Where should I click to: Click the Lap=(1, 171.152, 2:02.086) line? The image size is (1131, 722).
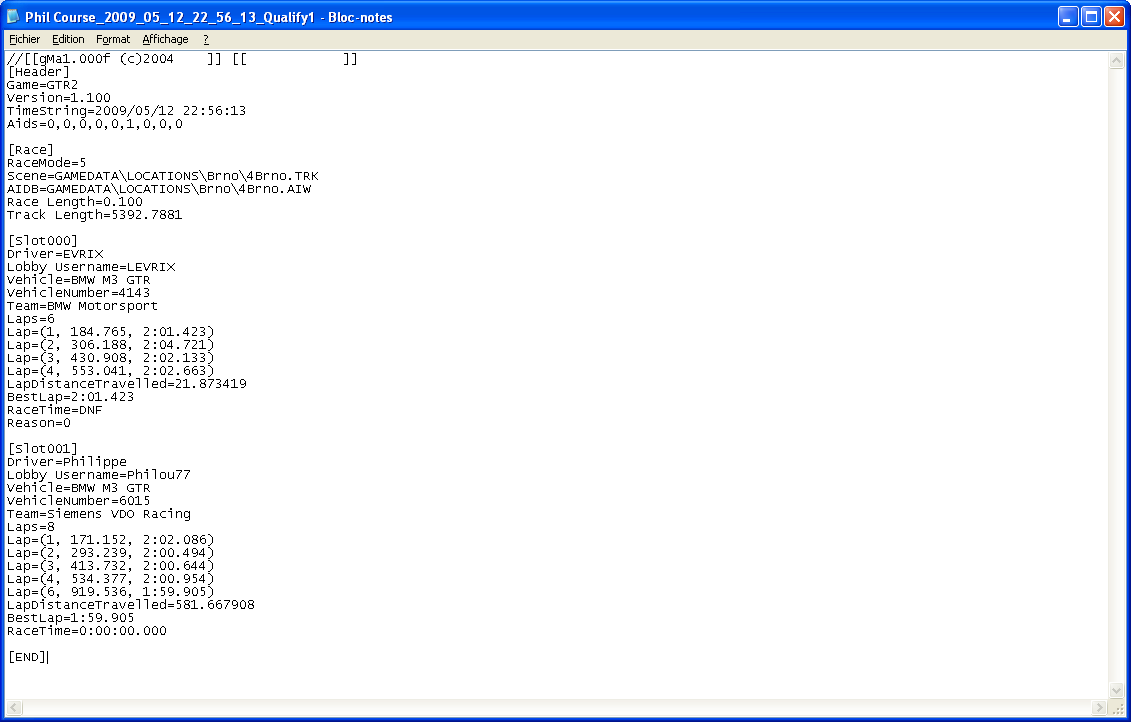coord(110,540)
